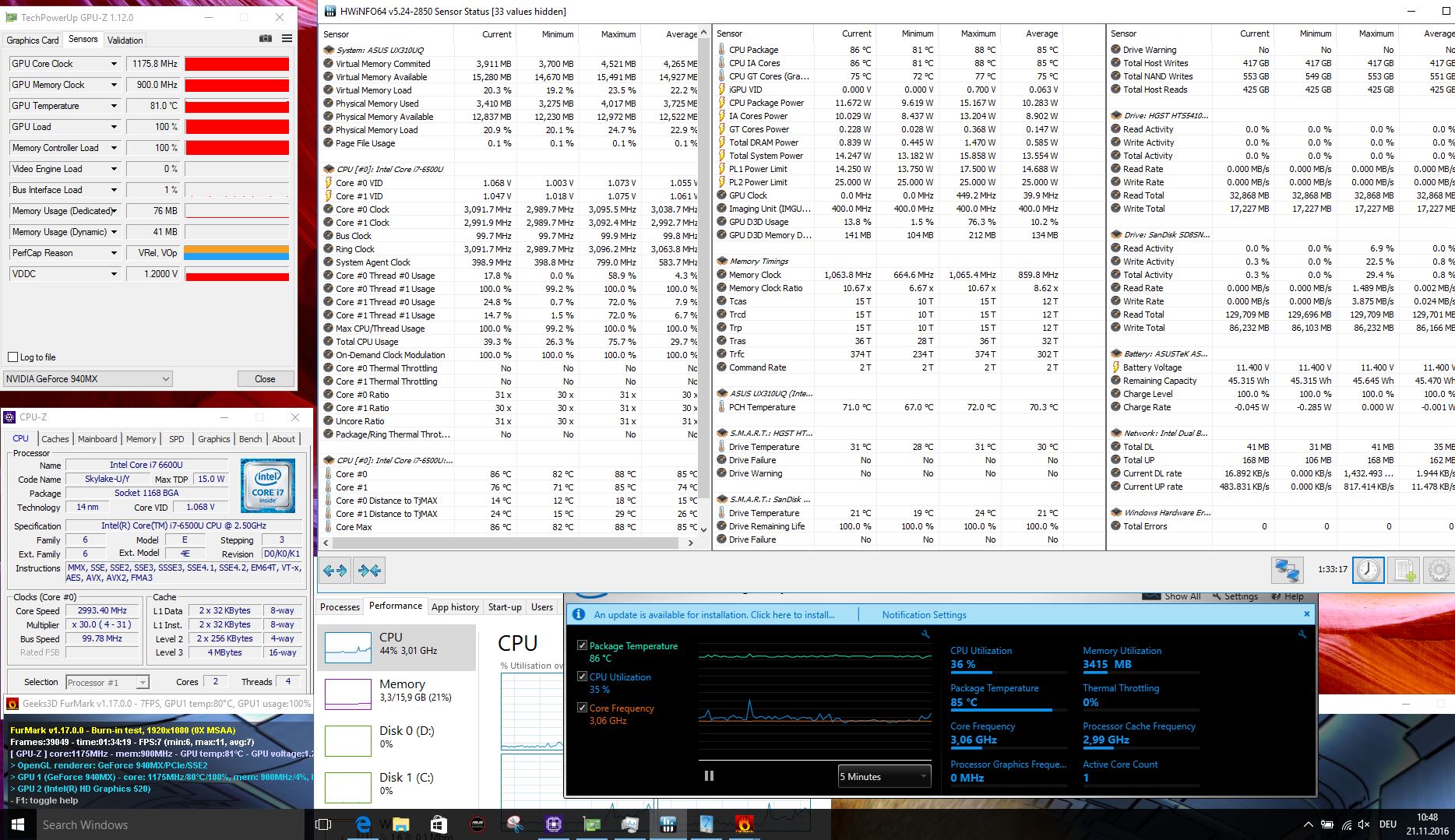
Task: Select Memory in Task Manager sidebar
Action: point(396,691)
